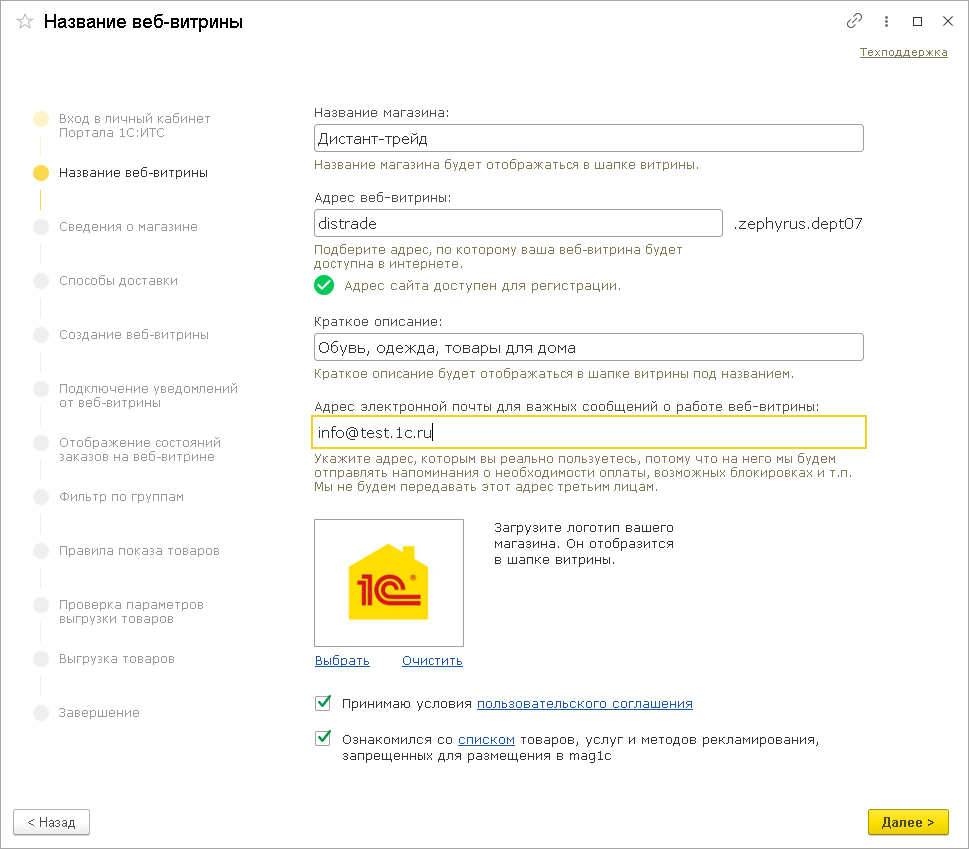The image size is (969, 849).
Task: Select the Способы доставки wizard step
Action: [x=118, y=281]
